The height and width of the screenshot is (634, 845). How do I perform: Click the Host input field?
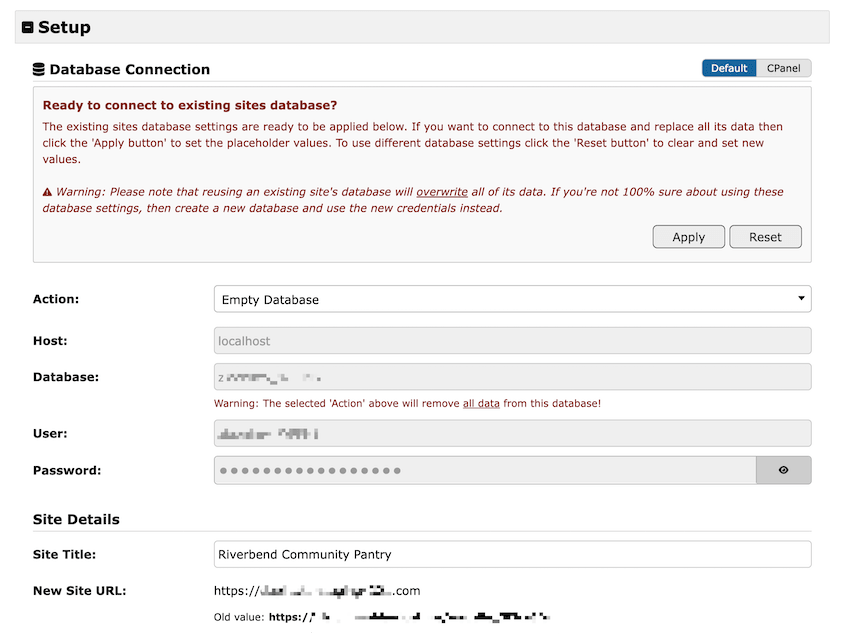(512, 341)
